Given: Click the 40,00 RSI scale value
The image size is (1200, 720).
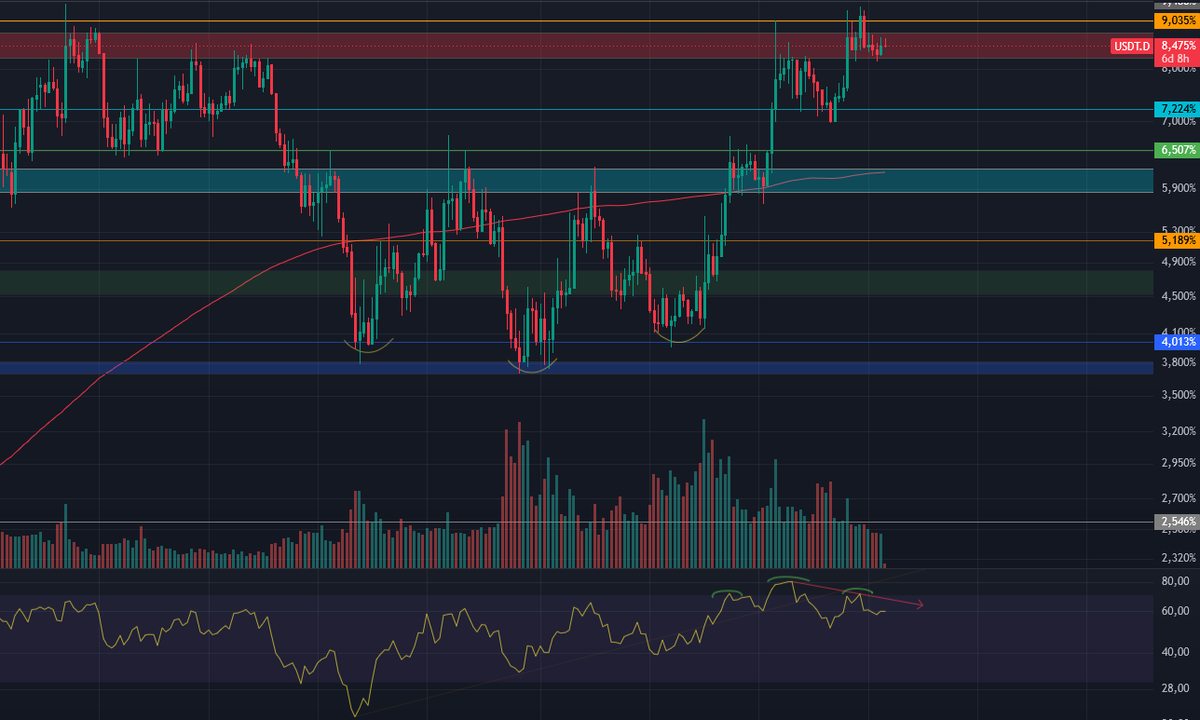Looking at the screenshot, I should point(1175,652).
